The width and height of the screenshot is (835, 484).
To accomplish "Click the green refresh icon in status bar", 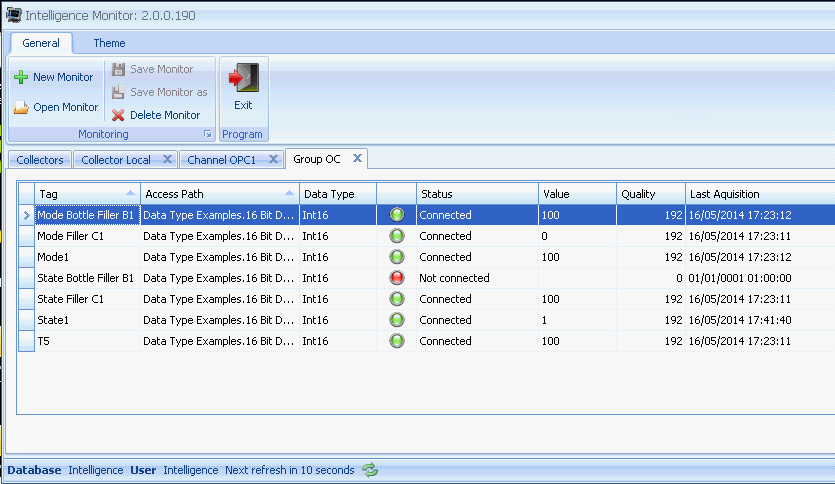I will (370, 470).
